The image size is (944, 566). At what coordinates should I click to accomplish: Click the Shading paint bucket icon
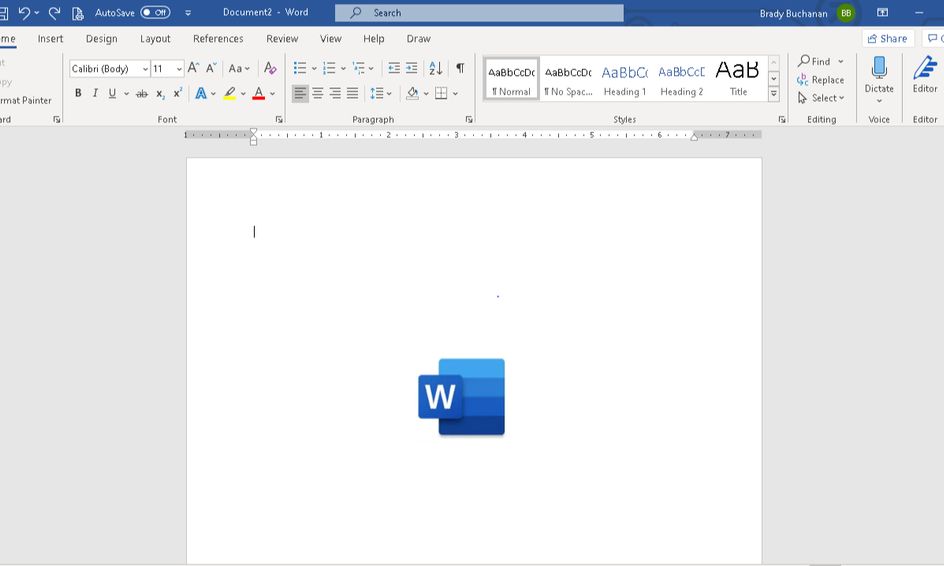(x=412, y=93)
